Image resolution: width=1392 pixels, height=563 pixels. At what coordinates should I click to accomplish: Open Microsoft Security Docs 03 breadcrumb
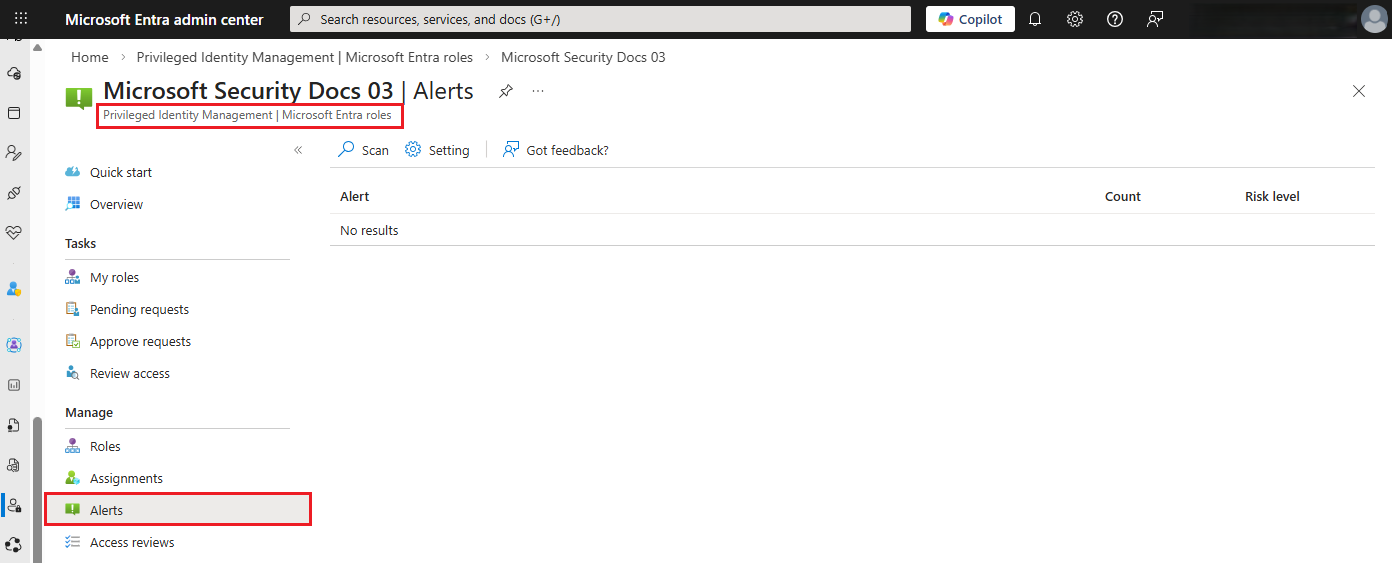583,57
